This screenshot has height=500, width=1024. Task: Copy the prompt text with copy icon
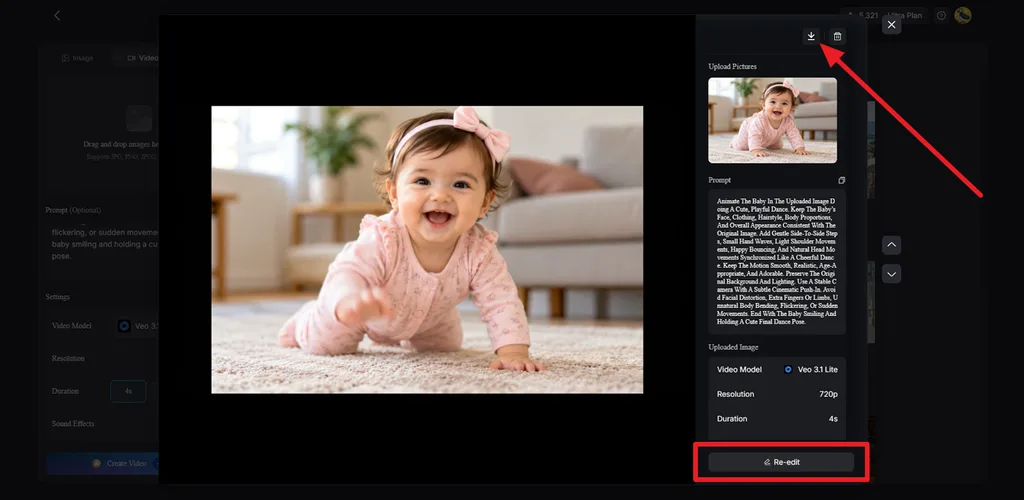pos(842,180)
